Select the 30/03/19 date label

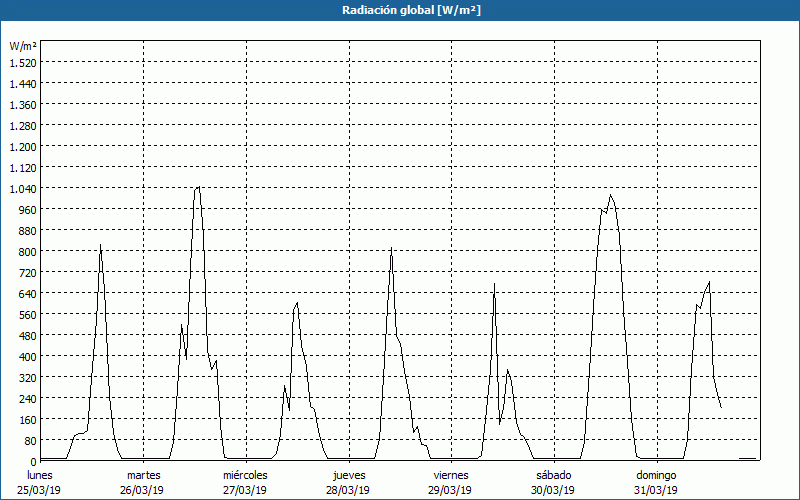click(553, 490)
